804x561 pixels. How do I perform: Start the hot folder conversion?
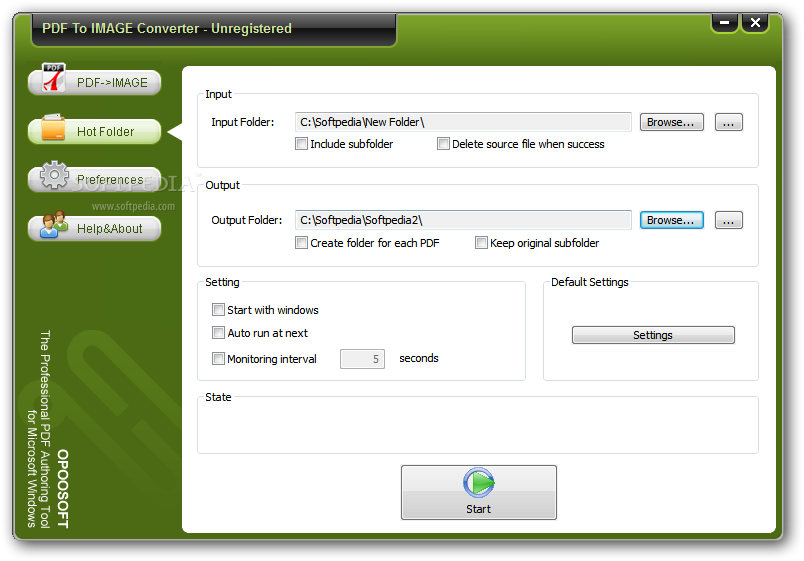(x=478, y=492)
